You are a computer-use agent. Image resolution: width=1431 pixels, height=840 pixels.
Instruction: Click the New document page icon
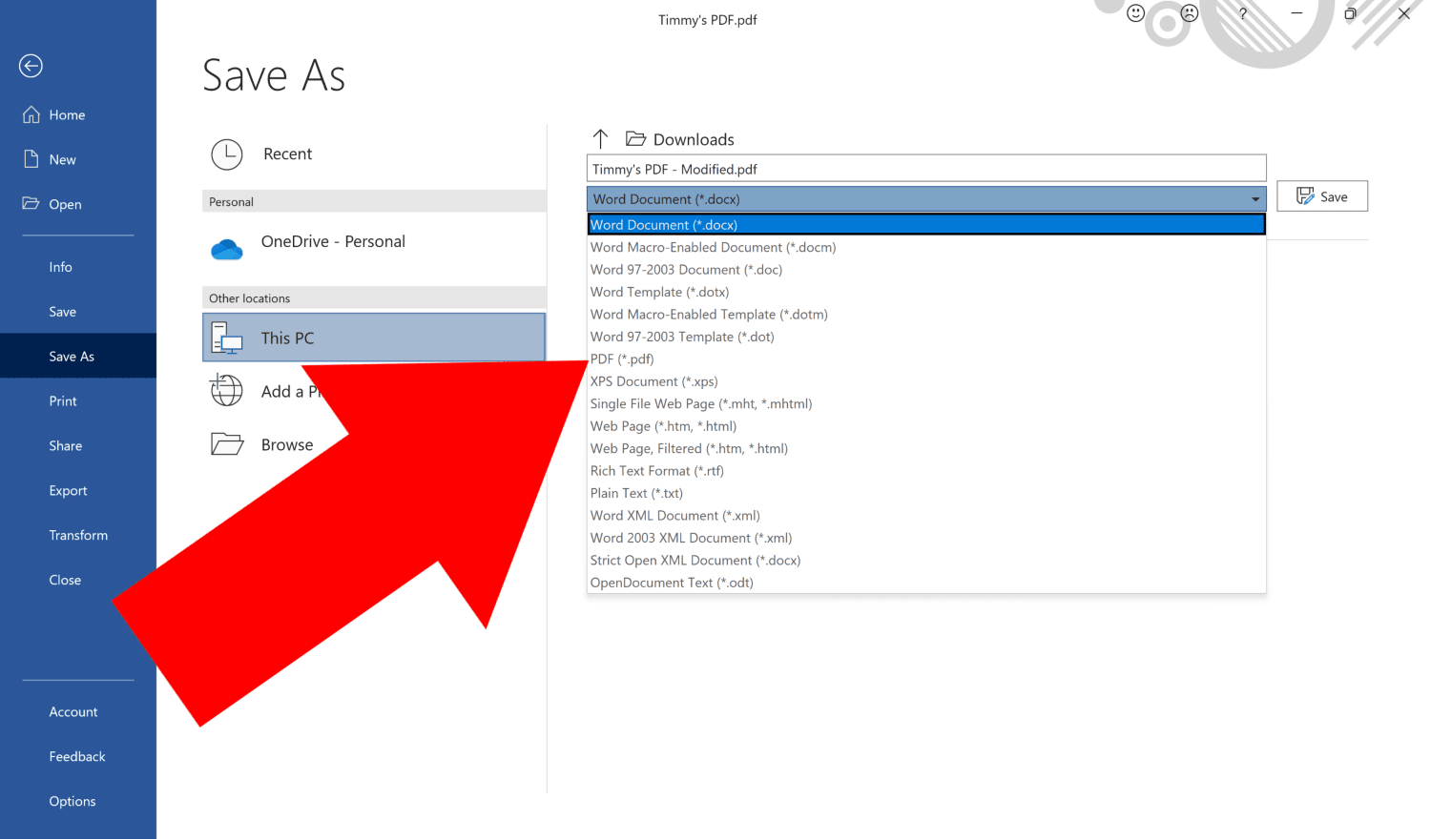coord(31,159)
